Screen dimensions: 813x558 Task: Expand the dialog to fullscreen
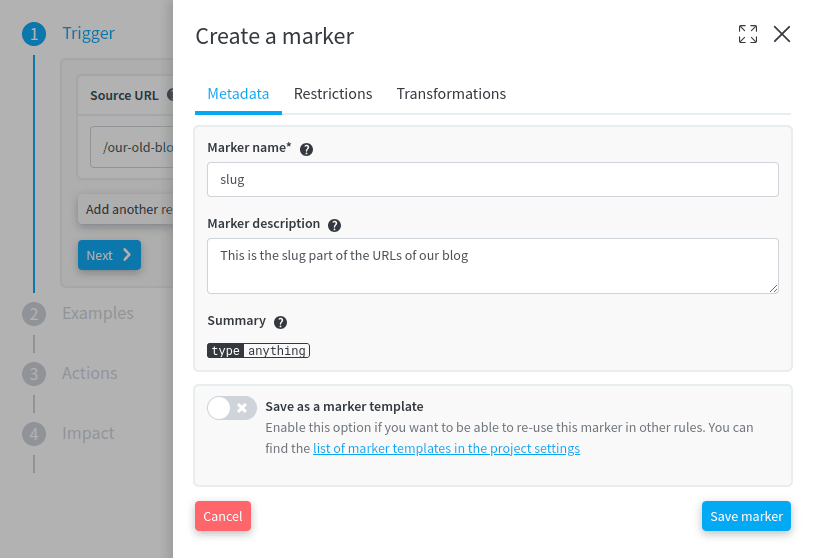747,35
